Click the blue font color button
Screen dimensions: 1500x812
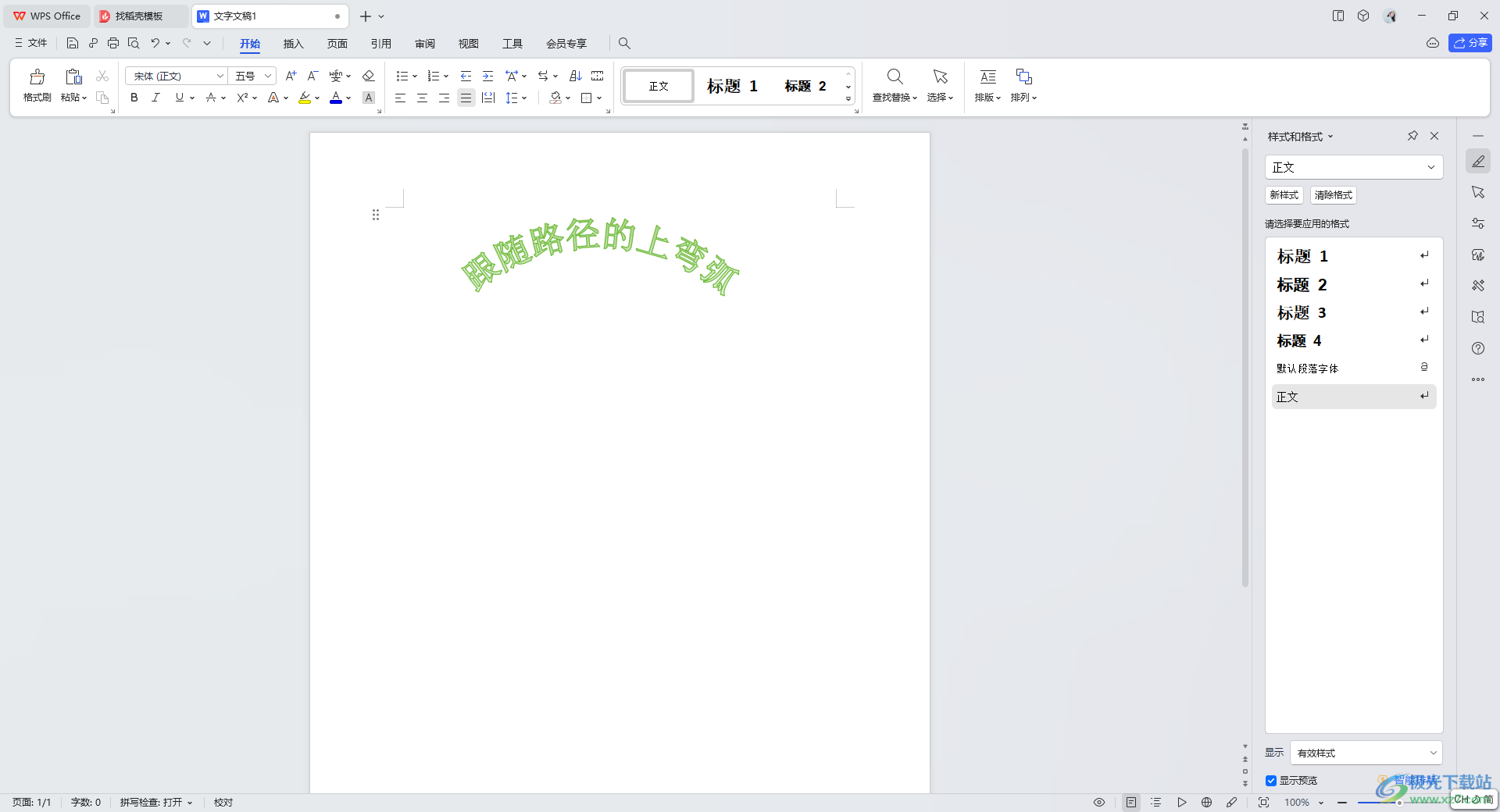pos(336,98)
